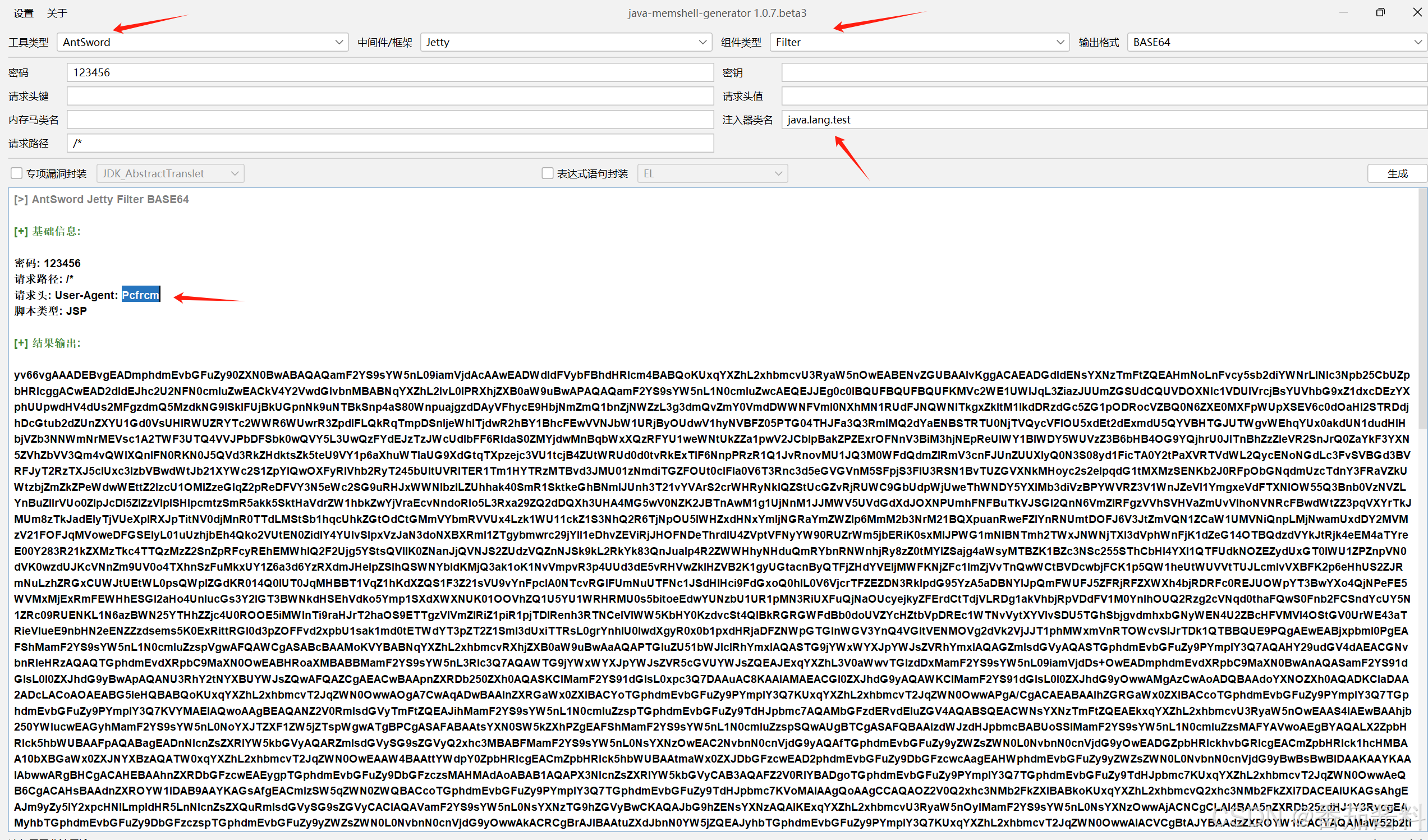Image resolution: width=1428 pixels, height=840 pixels.
Task: Open the 设置 menu
Action: click(23, 13)
